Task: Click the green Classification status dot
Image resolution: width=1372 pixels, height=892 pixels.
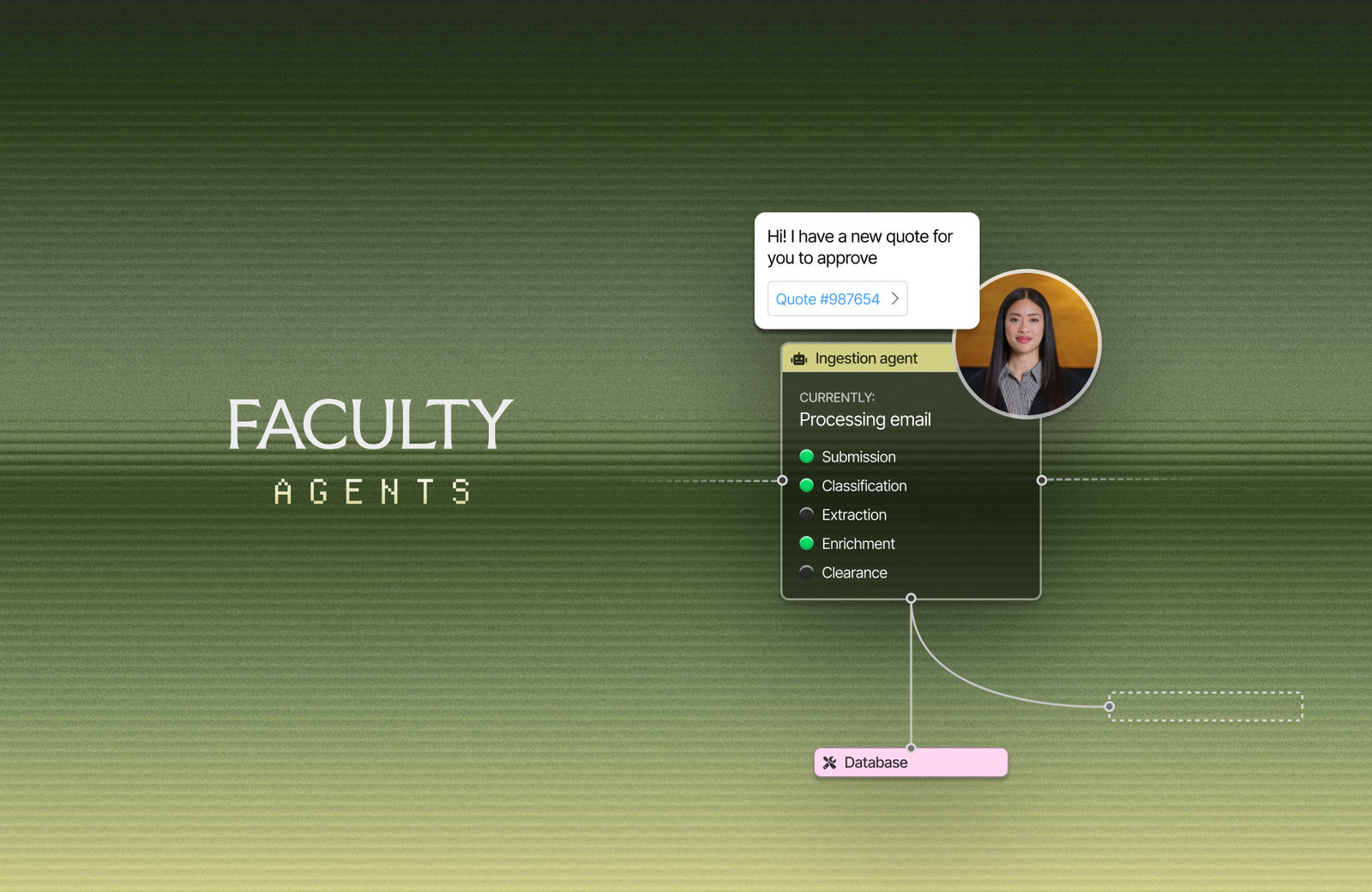Action: [807, 485]
